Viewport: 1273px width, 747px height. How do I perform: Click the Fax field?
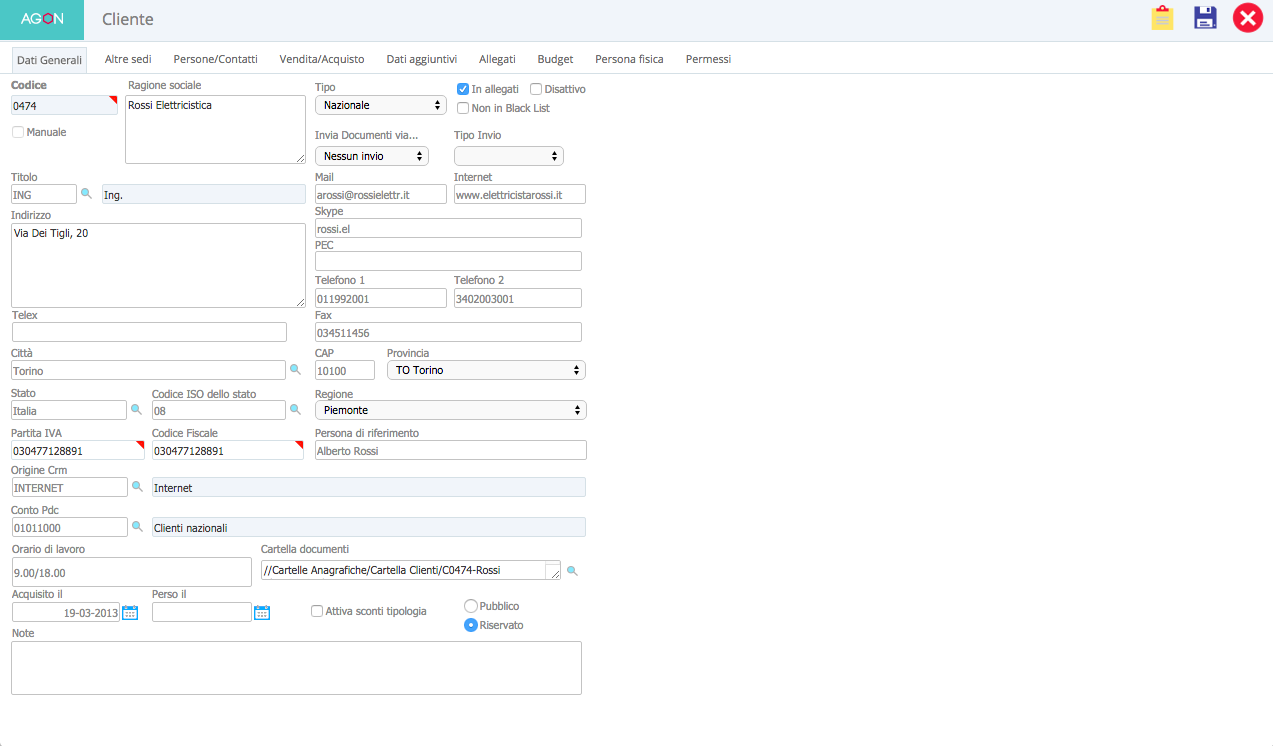point(448,332)
